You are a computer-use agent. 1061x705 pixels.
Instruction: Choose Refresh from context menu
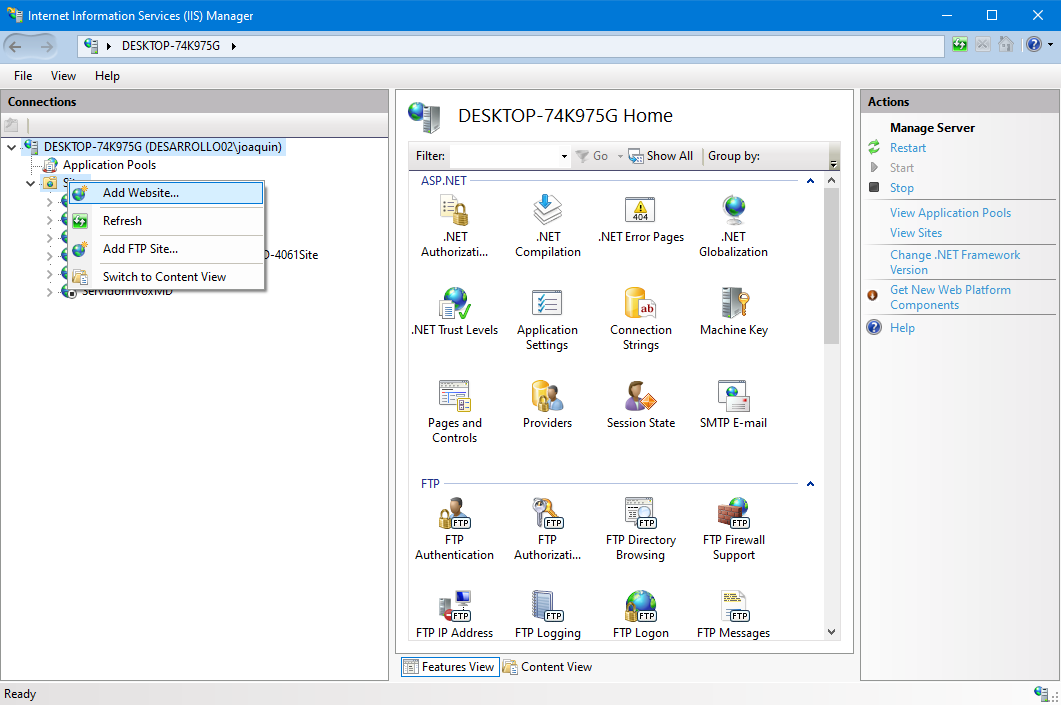[x=166, y=221]
